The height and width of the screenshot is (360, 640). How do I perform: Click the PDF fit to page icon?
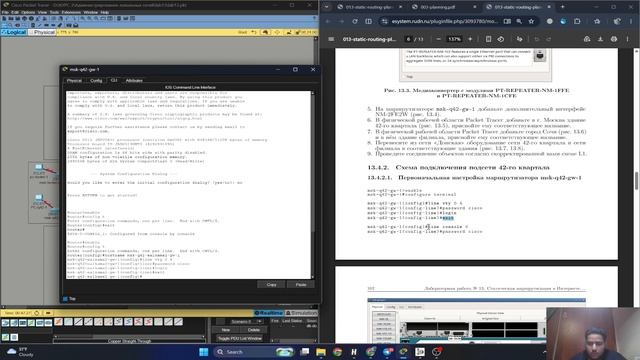click(488, 39)
